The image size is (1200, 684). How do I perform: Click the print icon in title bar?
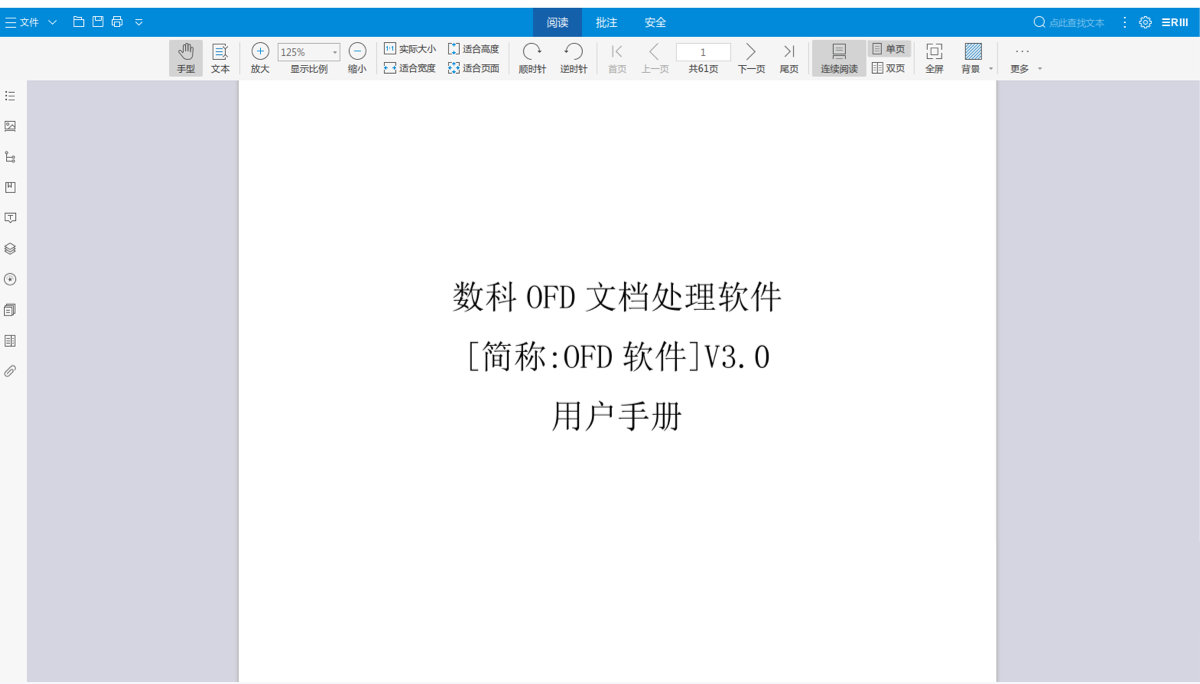coord(117,22)
